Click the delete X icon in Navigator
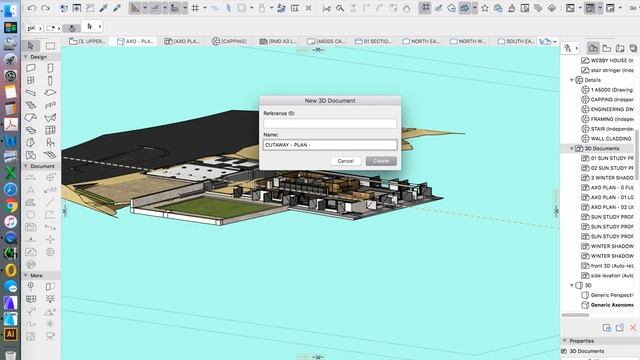Screen dimensions: 640x360 [633, 327]
